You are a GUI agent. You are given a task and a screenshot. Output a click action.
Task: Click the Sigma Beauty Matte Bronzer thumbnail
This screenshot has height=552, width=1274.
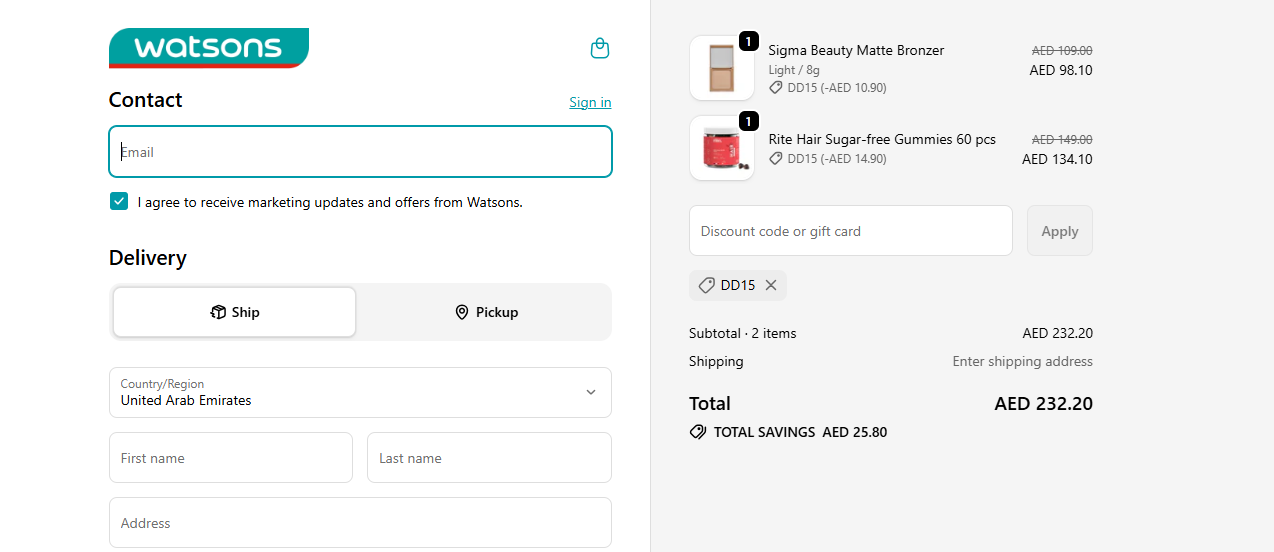[x=722, y=68]
